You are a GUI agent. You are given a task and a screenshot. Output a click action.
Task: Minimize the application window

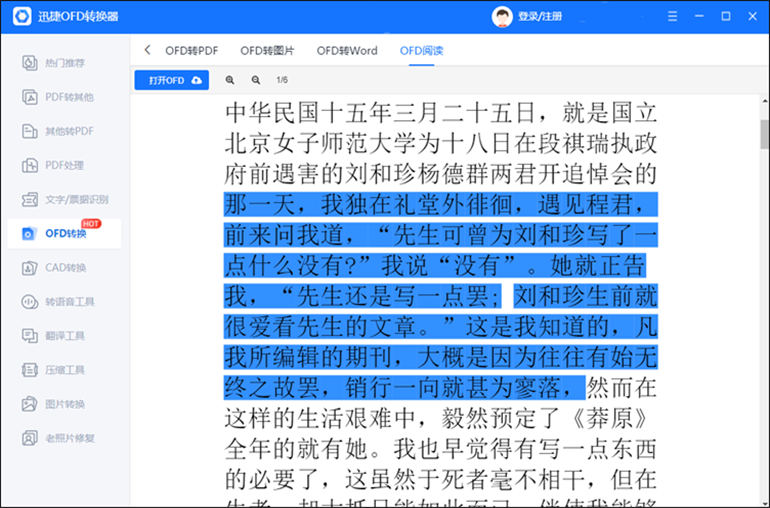[699, 16]
